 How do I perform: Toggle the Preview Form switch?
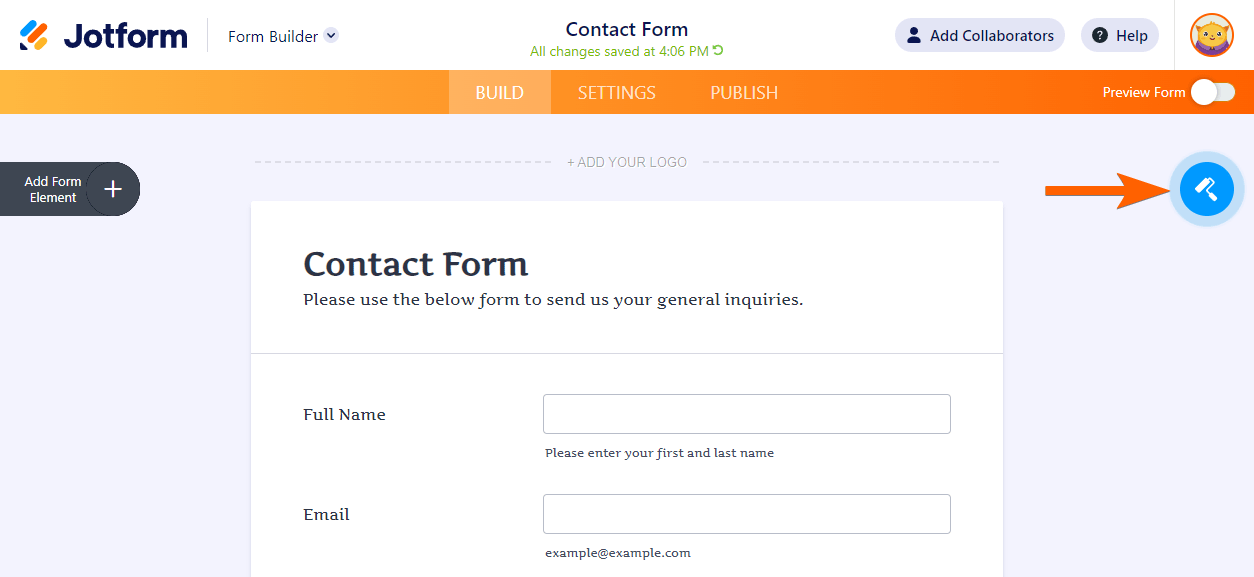pos(1212,92)
